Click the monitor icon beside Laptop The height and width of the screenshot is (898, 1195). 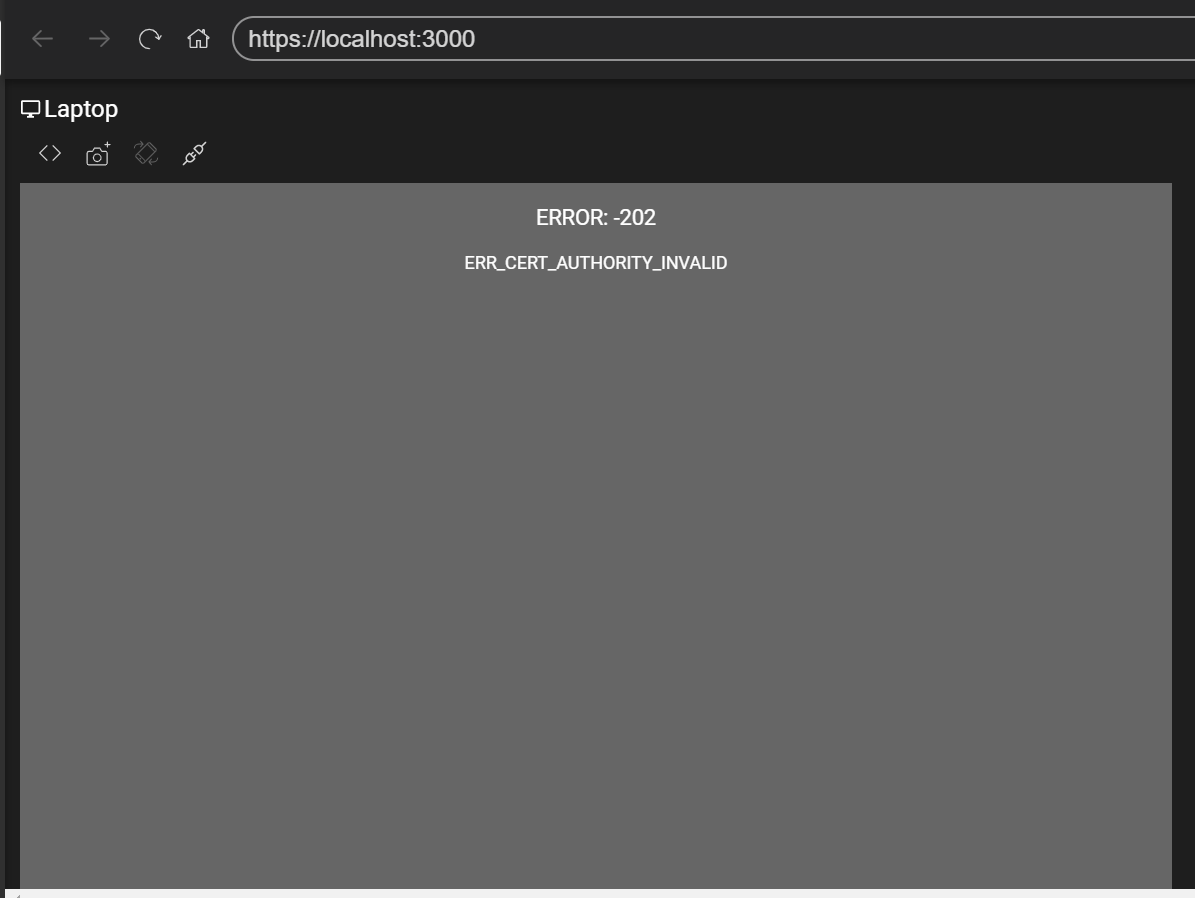pos(30,110)
